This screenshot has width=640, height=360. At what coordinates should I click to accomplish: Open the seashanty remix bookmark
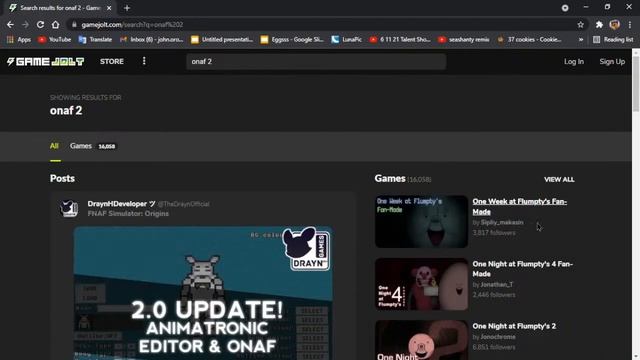tap(464, 40)
